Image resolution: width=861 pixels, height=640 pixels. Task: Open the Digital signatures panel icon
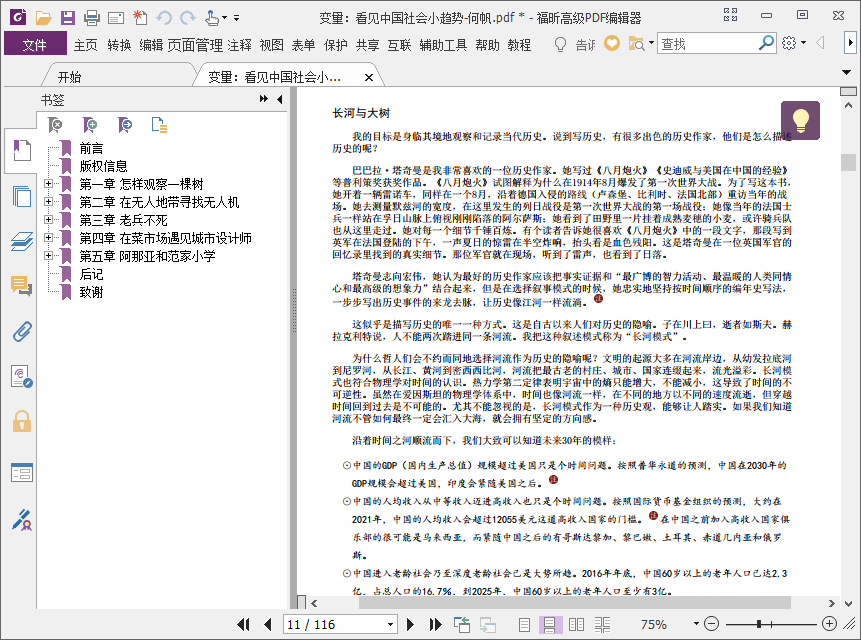[x=21, y=377]
